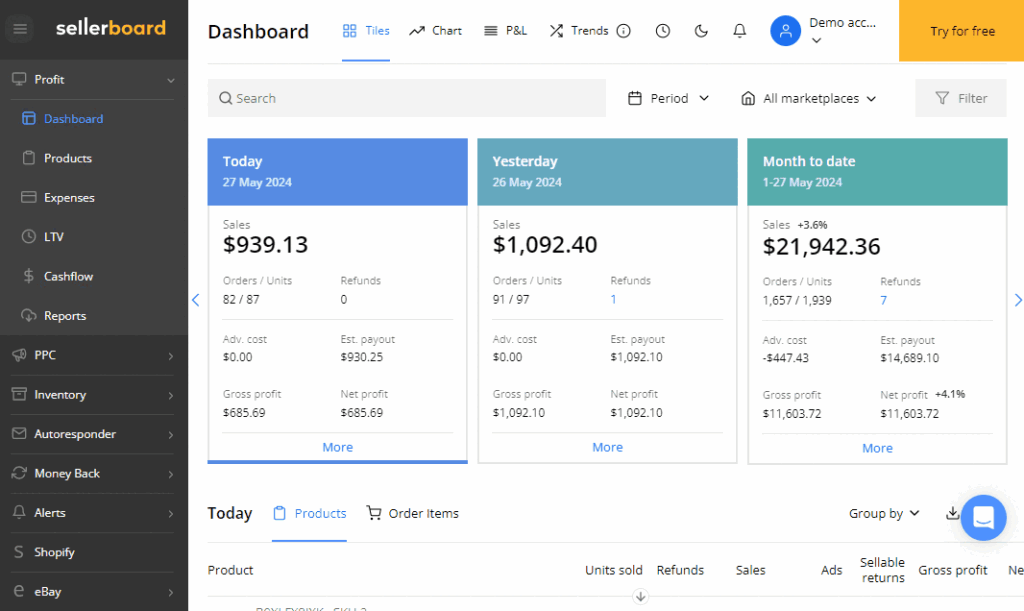
Task: Expand the PPC sidebar section
Action: coord(93,355)
